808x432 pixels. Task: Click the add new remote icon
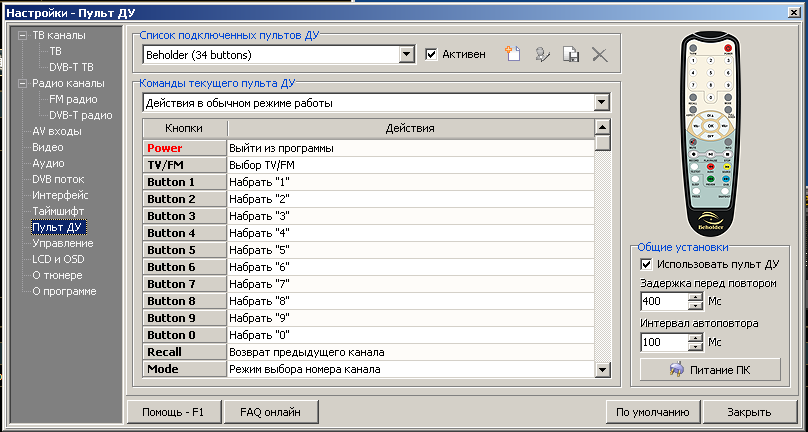click(514, 54)
